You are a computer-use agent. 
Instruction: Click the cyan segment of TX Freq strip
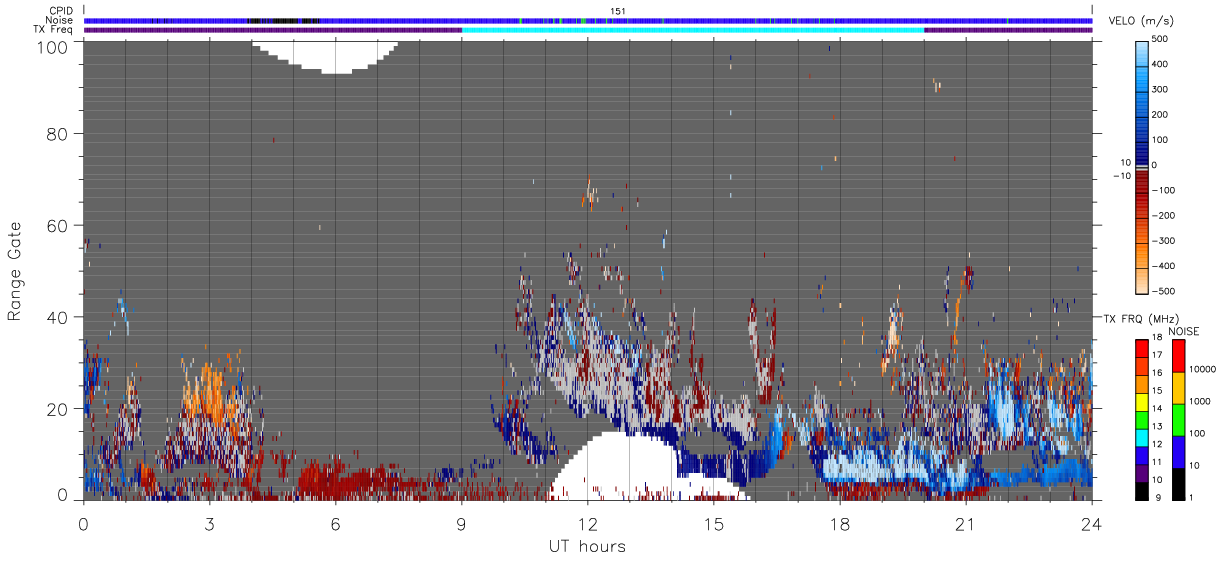click(693, 30)
